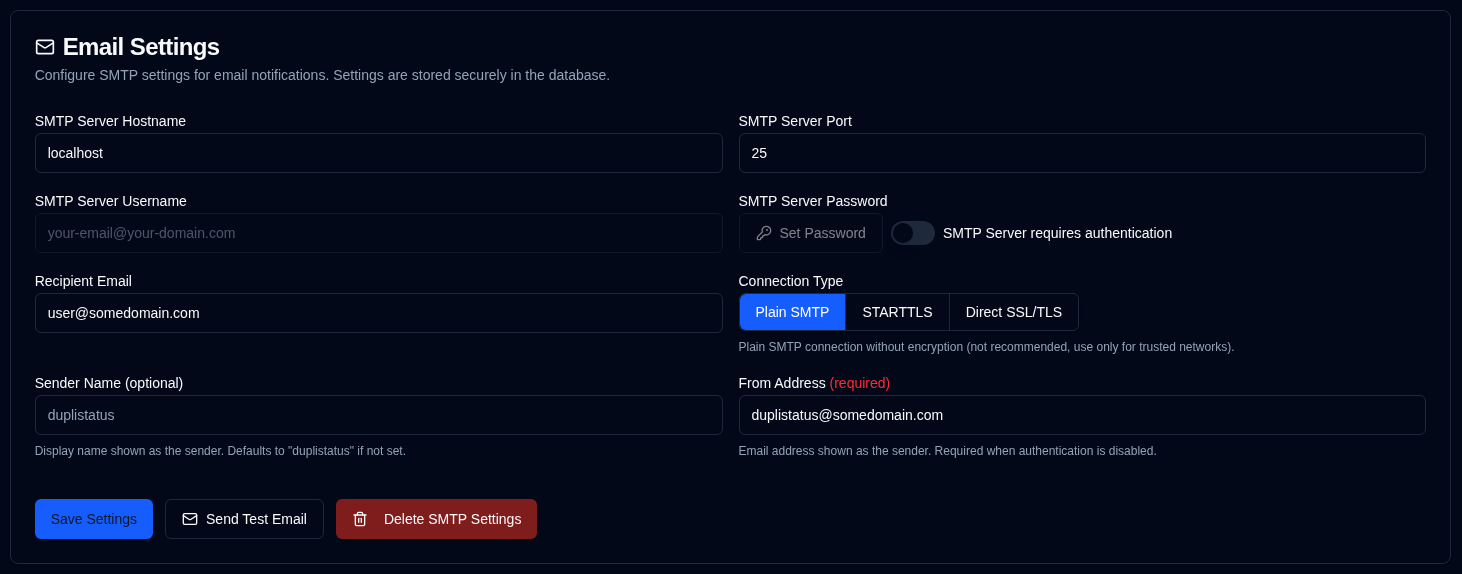Click the Delete SMTP Settings button
This screenshot has height=574, width=1462.
coord(436,519)
